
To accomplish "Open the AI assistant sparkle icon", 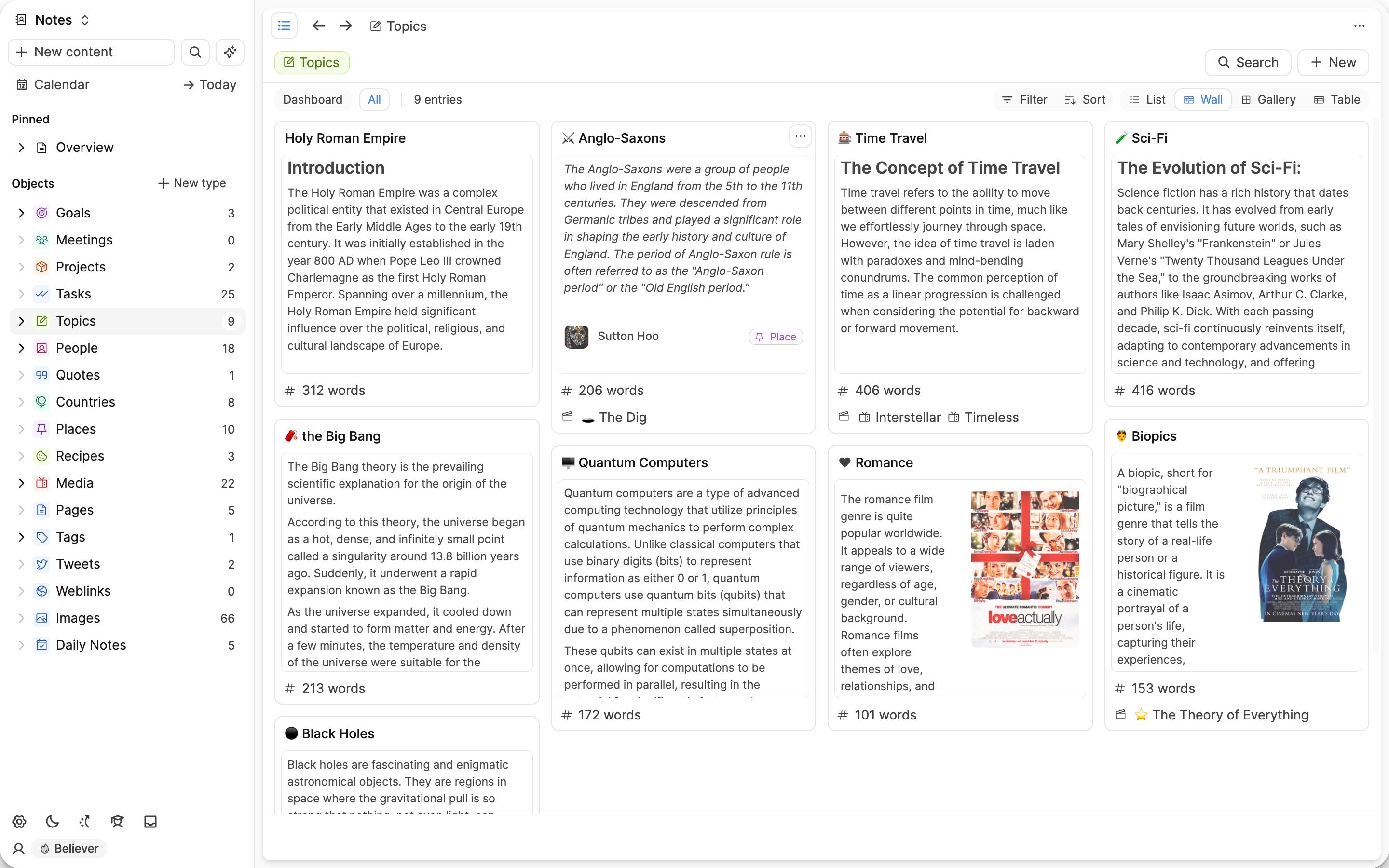I will coord(230,52).
